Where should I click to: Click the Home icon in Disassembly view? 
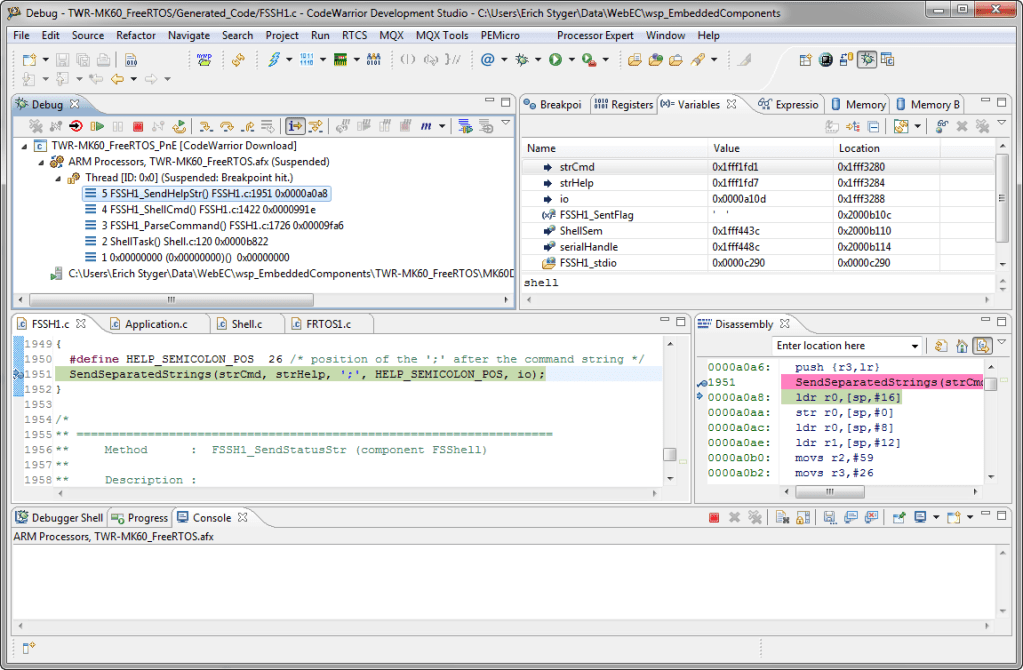(961, 346)
